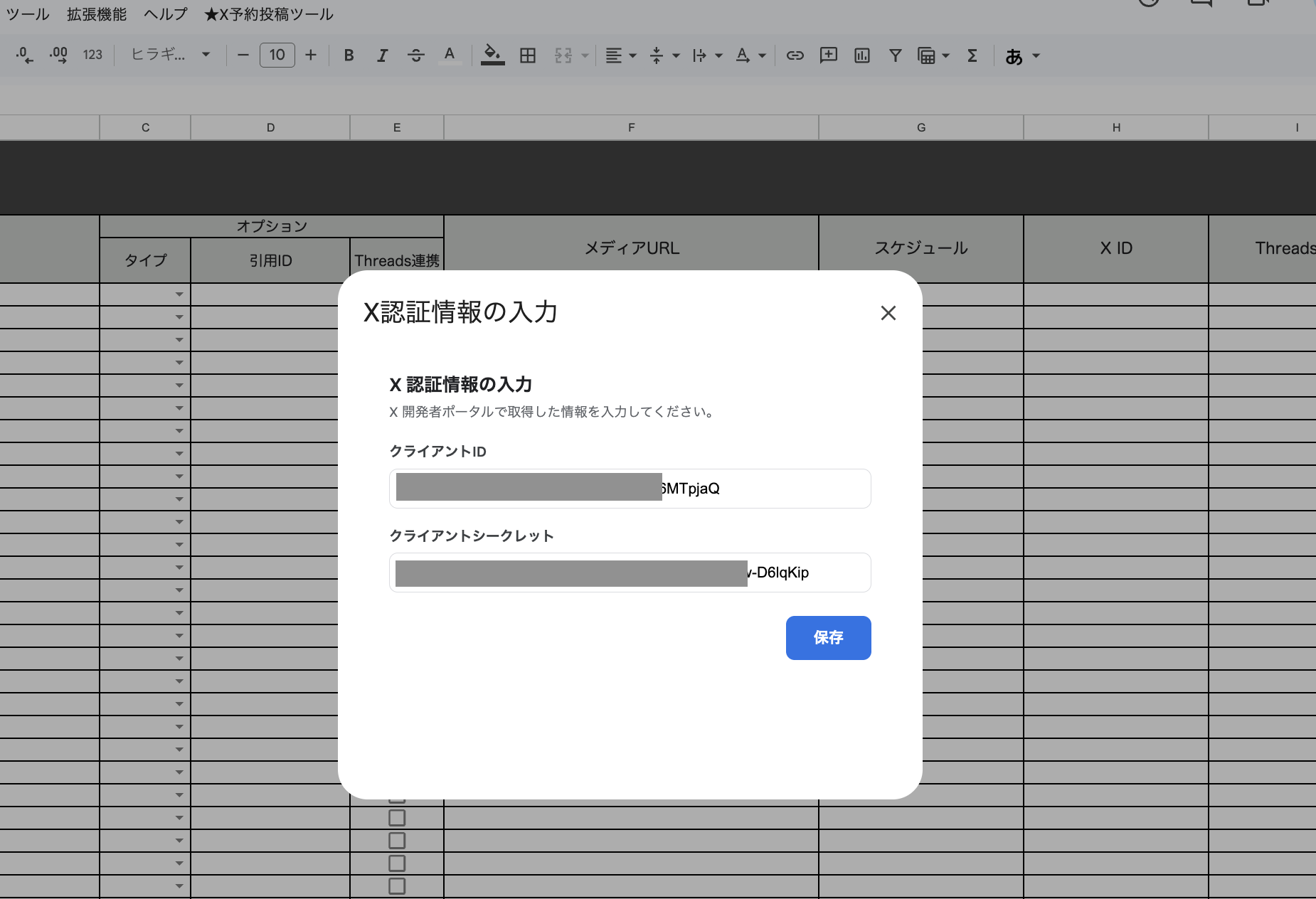Click the 引用ID header cell
Viewport: 1316px width, 899px height.
coord(270,260)
